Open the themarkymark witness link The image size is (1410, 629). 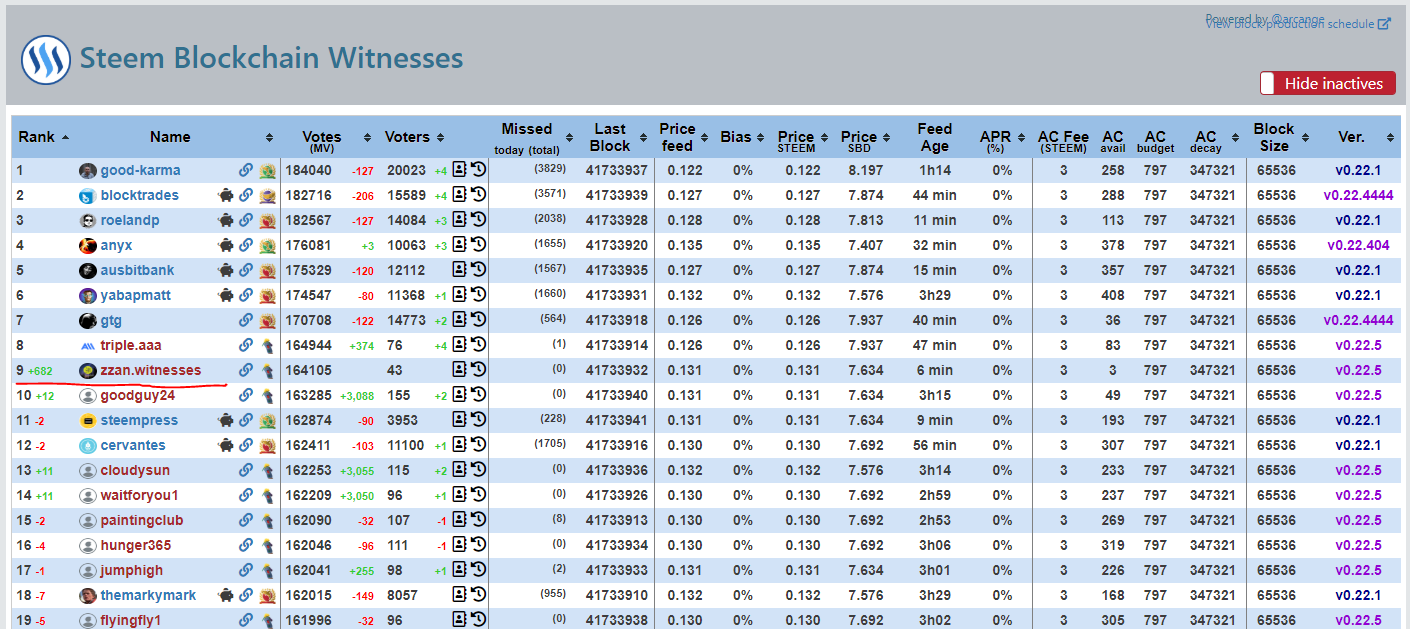click(x=148, y=595)
